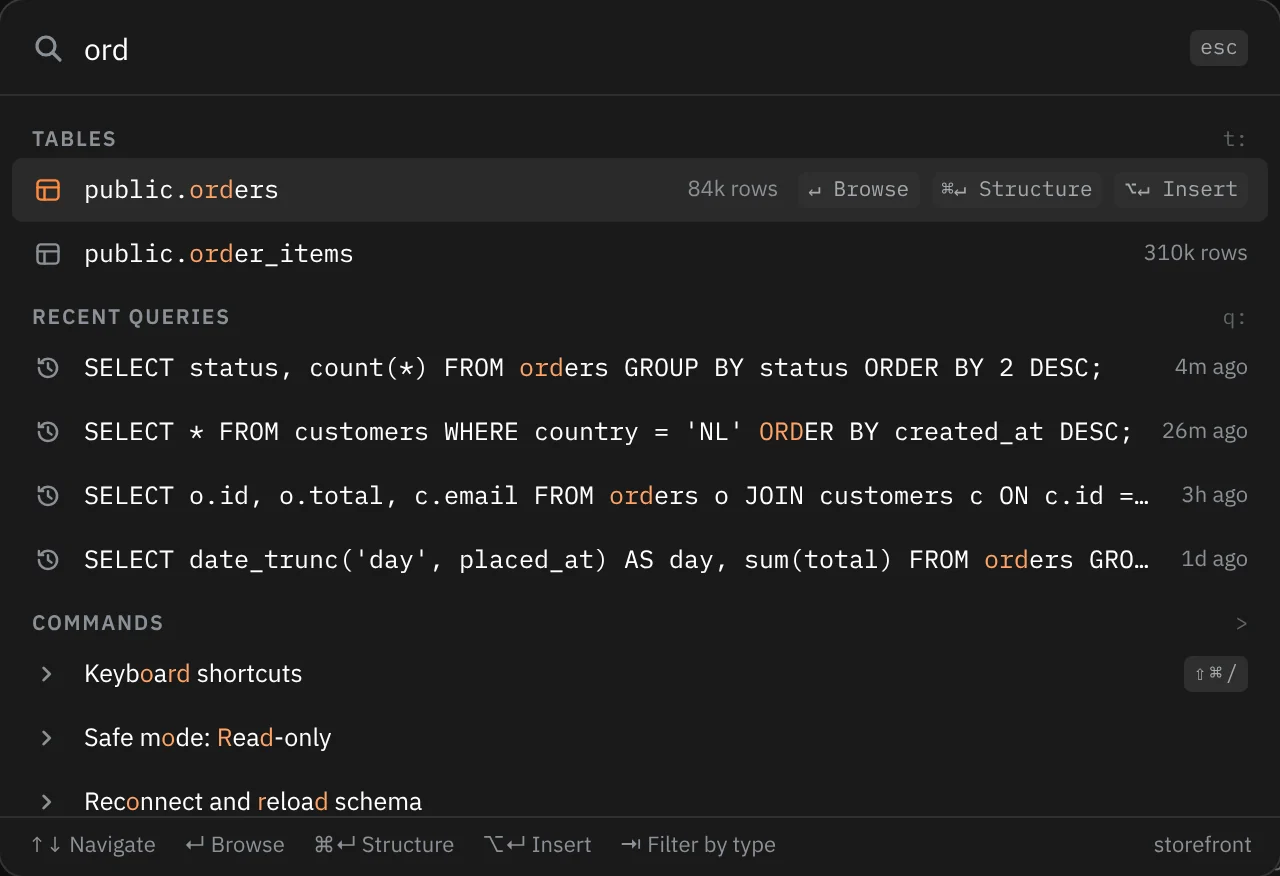Screen dimensions: 1280x876
Task: Click the '26m ago' timestamp
Action: click(1204, 431)
